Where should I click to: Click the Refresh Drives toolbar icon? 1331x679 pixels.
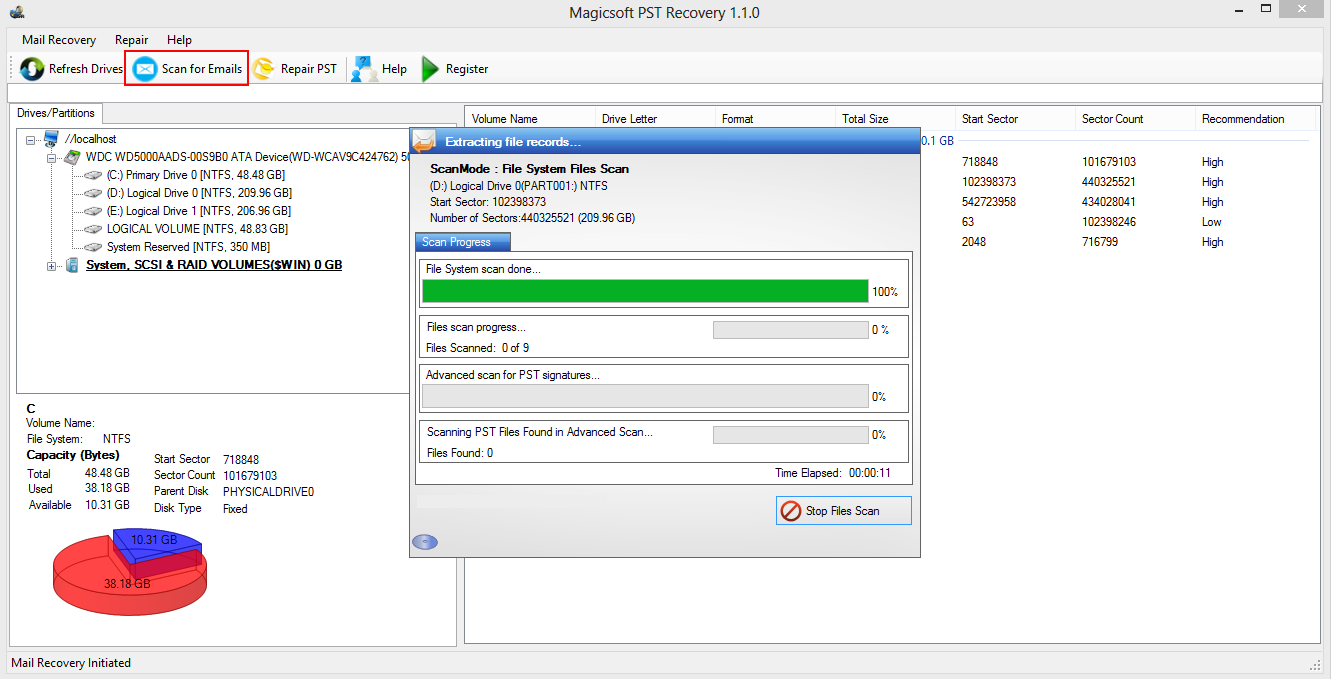coord(30,69)
